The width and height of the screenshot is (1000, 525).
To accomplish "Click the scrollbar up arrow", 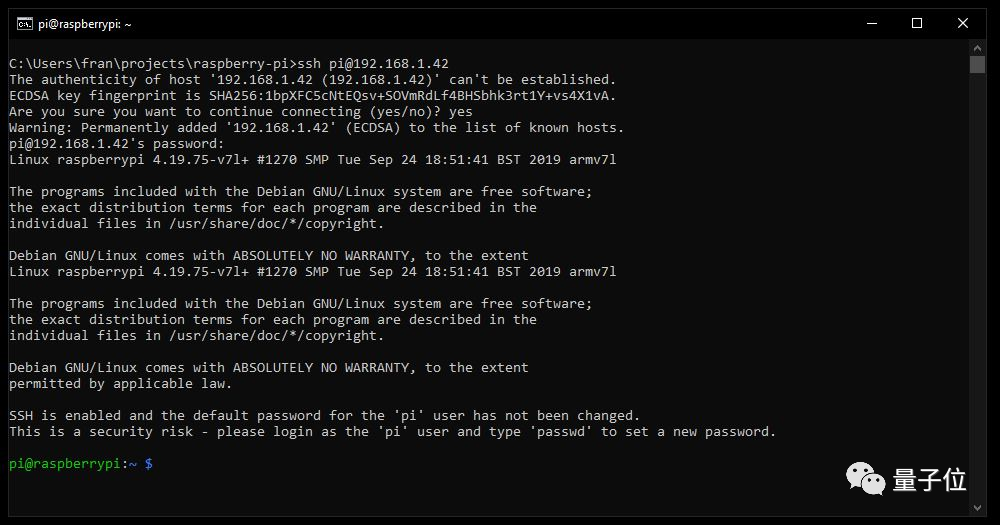I will (977, 49).
